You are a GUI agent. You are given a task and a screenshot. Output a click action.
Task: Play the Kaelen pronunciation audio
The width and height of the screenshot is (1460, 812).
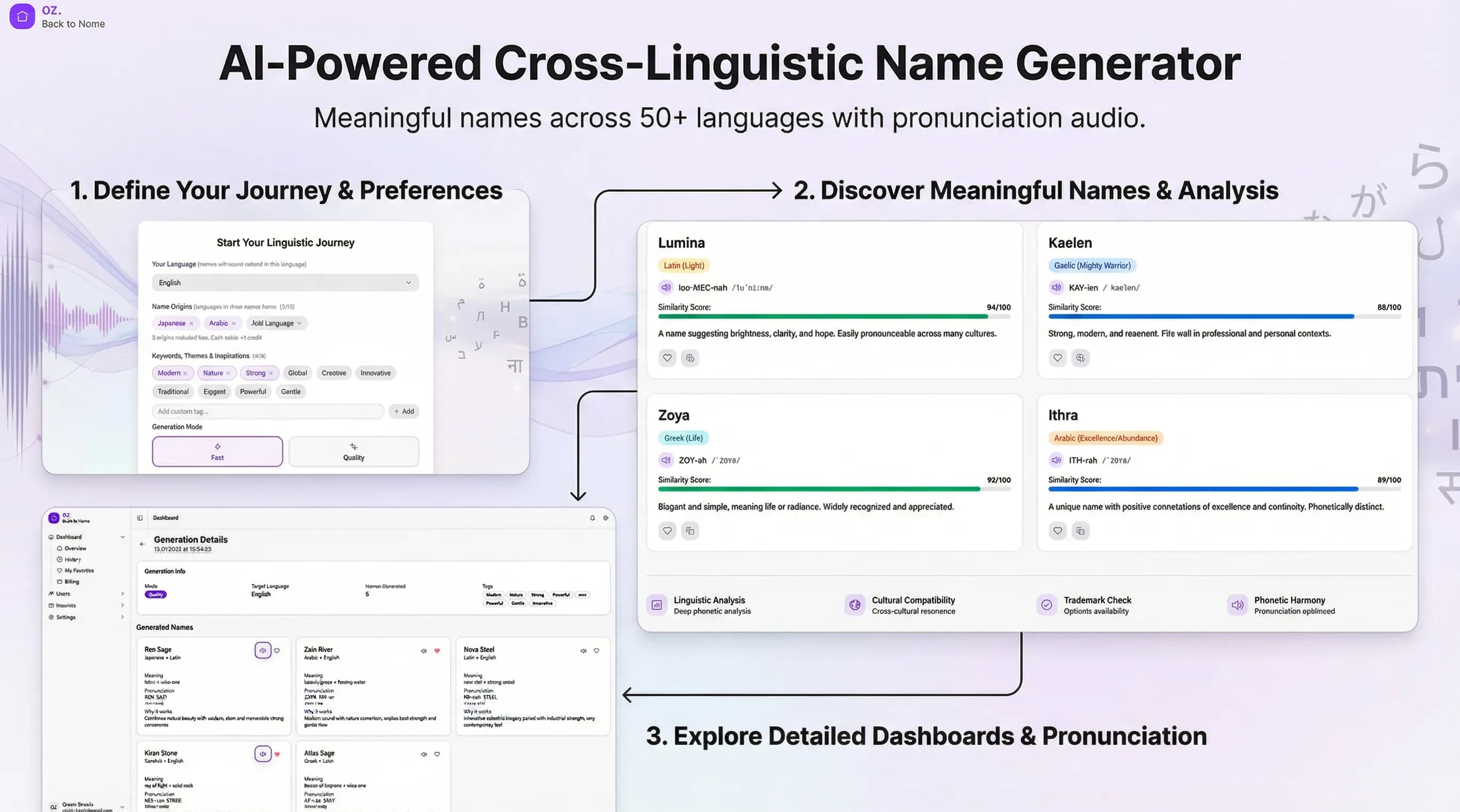pos(1056,287)
